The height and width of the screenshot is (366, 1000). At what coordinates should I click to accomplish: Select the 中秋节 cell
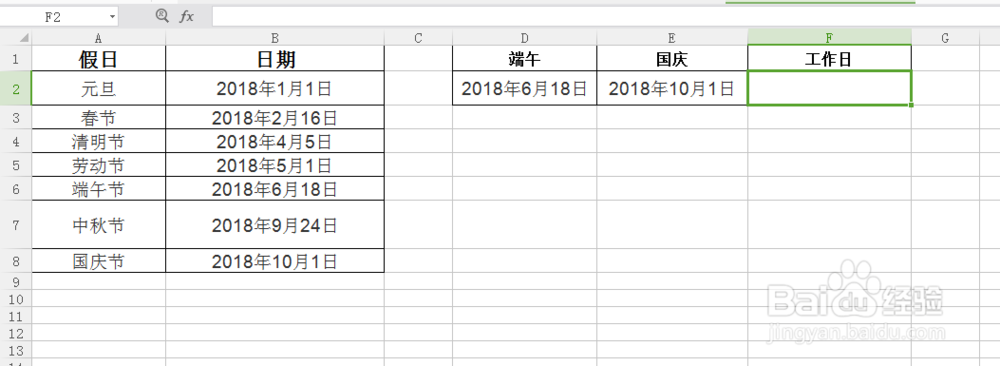pos(99,224)
